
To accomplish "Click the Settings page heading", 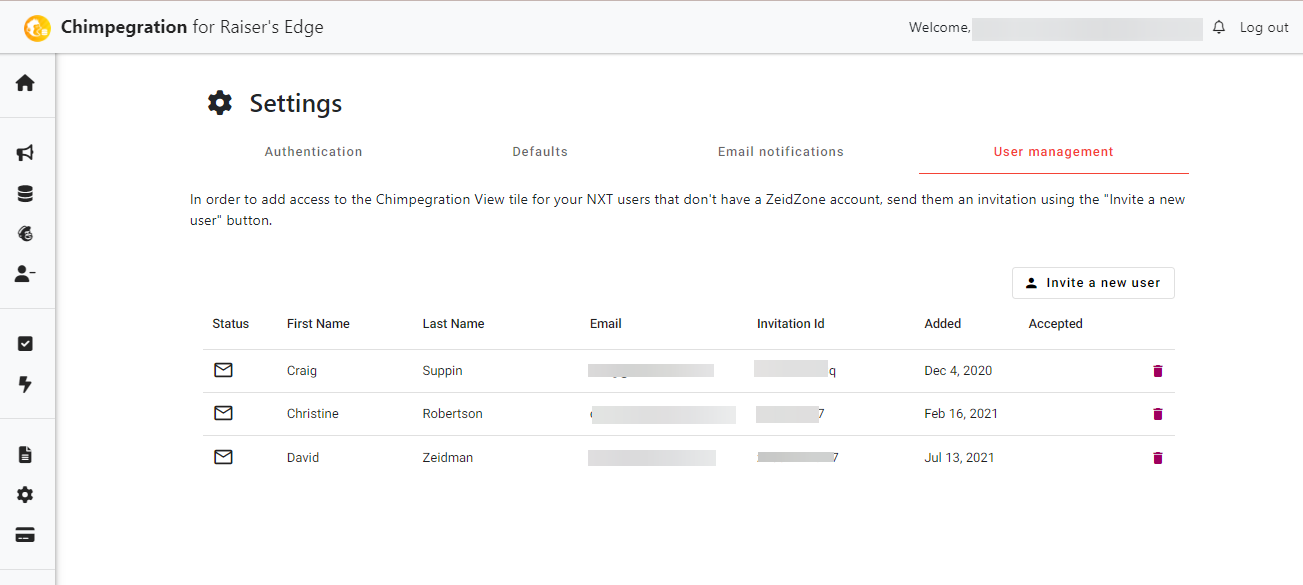I will click(296, 103).
